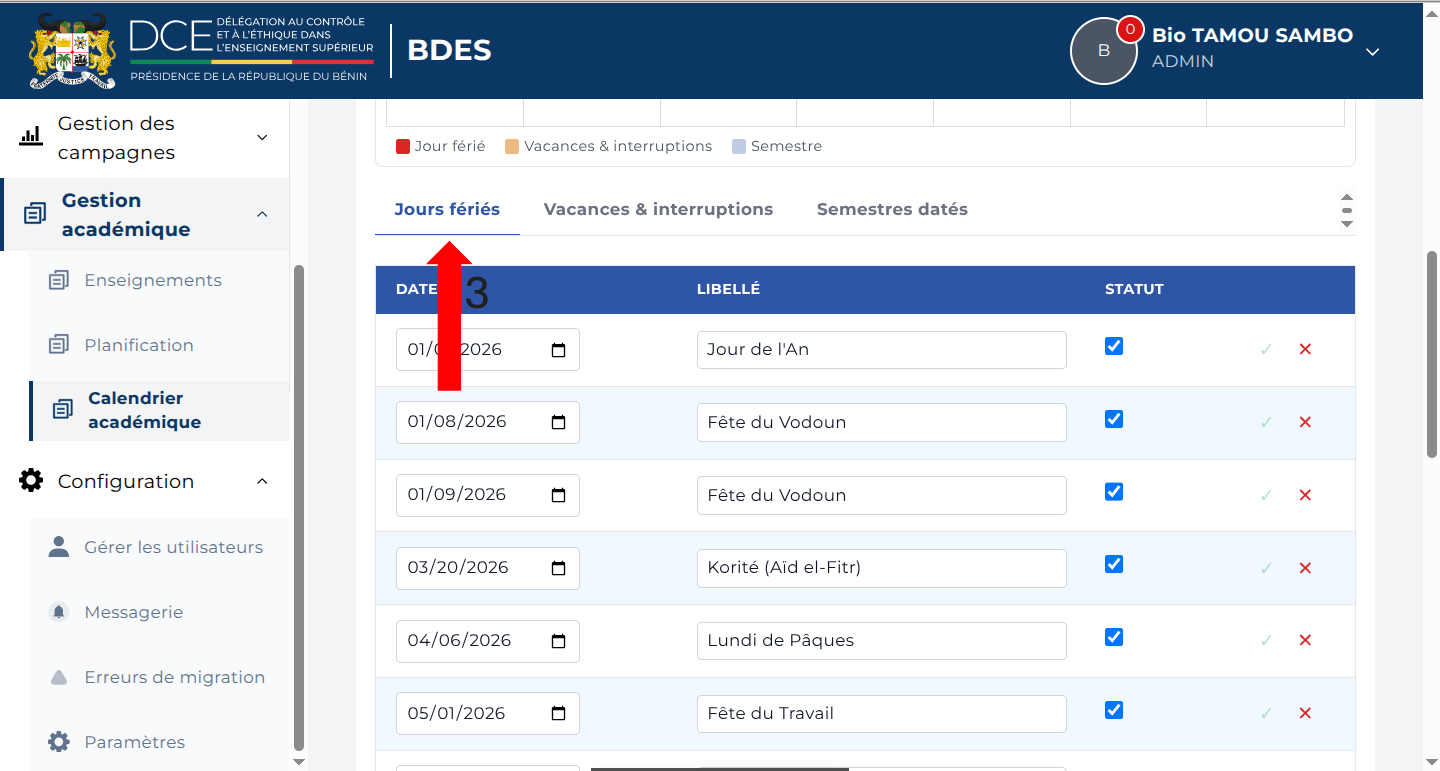This screenshot has height=771, width=1440.
Task: Click the green confirm checkmark for Korité row
Action: coord(1266,568)
